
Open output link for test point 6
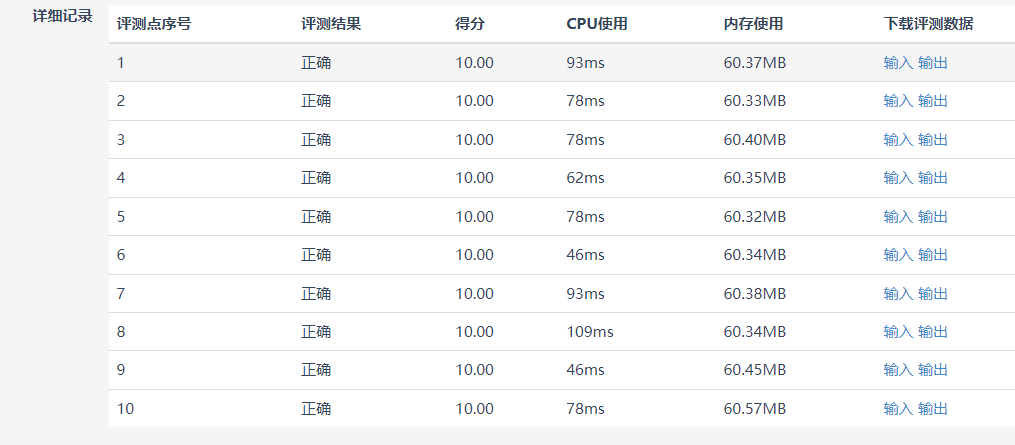tap(933, 255)
